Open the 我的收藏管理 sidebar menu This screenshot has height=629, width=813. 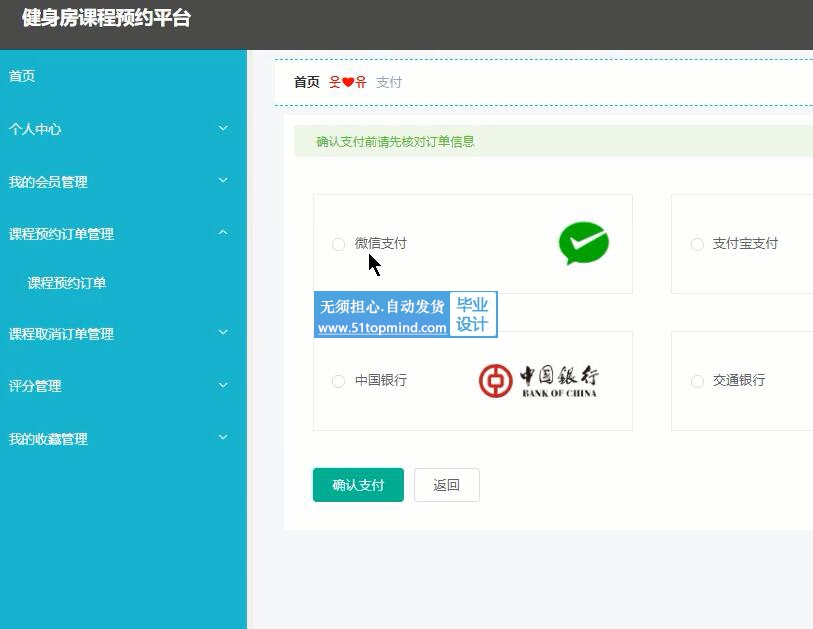(x=123, y=439)
